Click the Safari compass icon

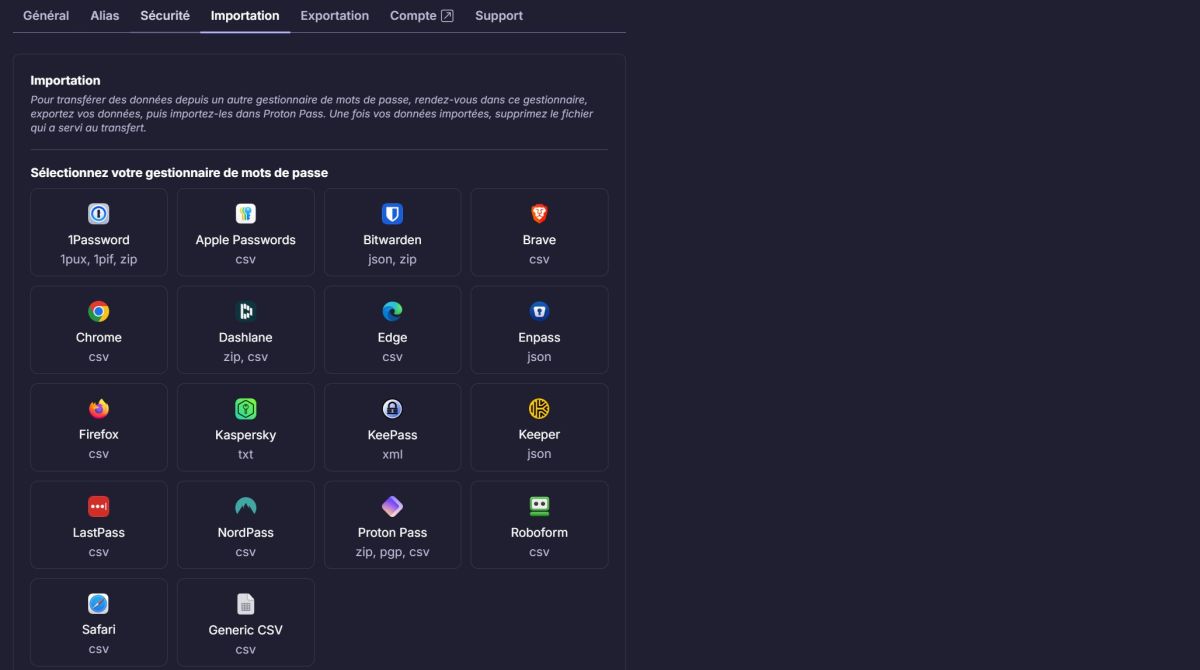[x=99, y=604]
